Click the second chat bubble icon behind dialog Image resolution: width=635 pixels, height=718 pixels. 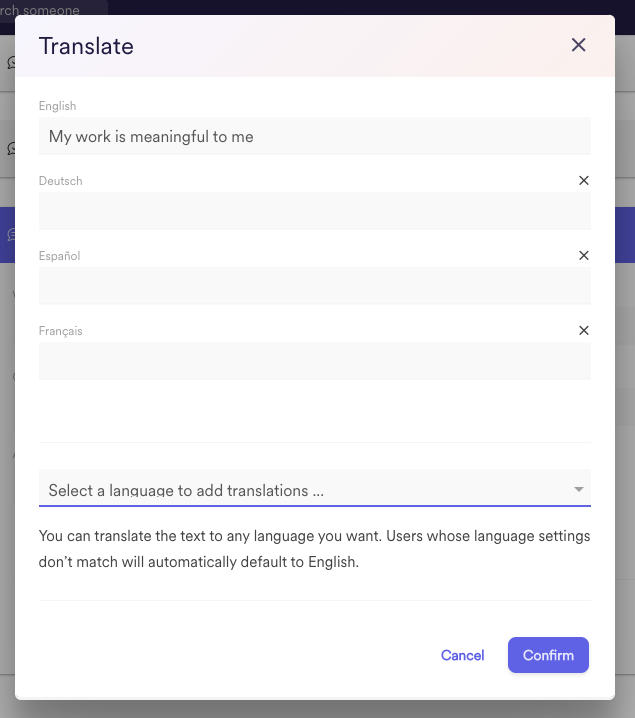click(x=11, y=148)
